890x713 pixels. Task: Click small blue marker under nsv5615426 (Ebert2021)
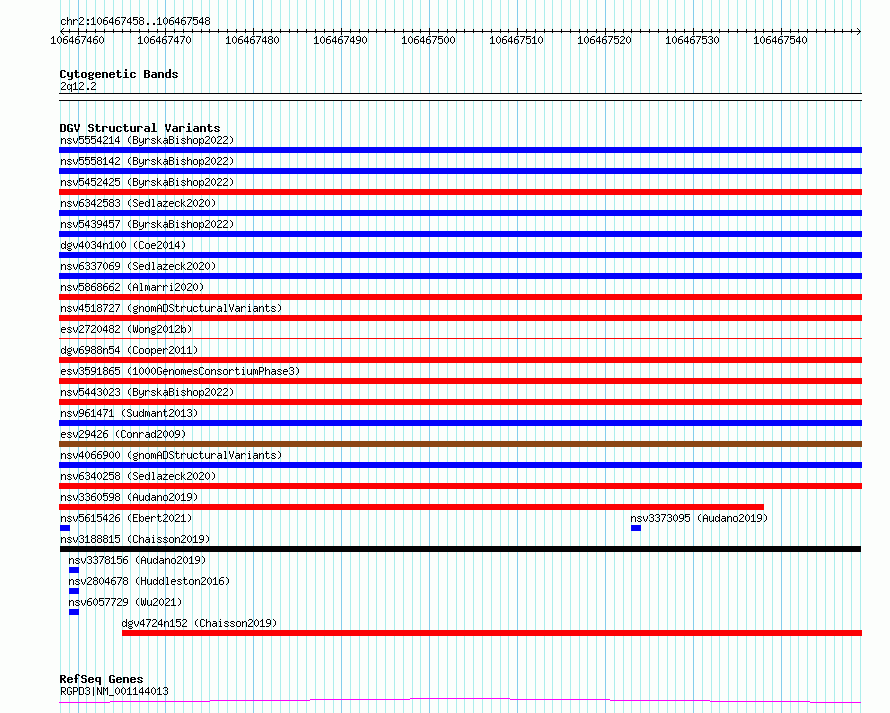pos(65,528)
